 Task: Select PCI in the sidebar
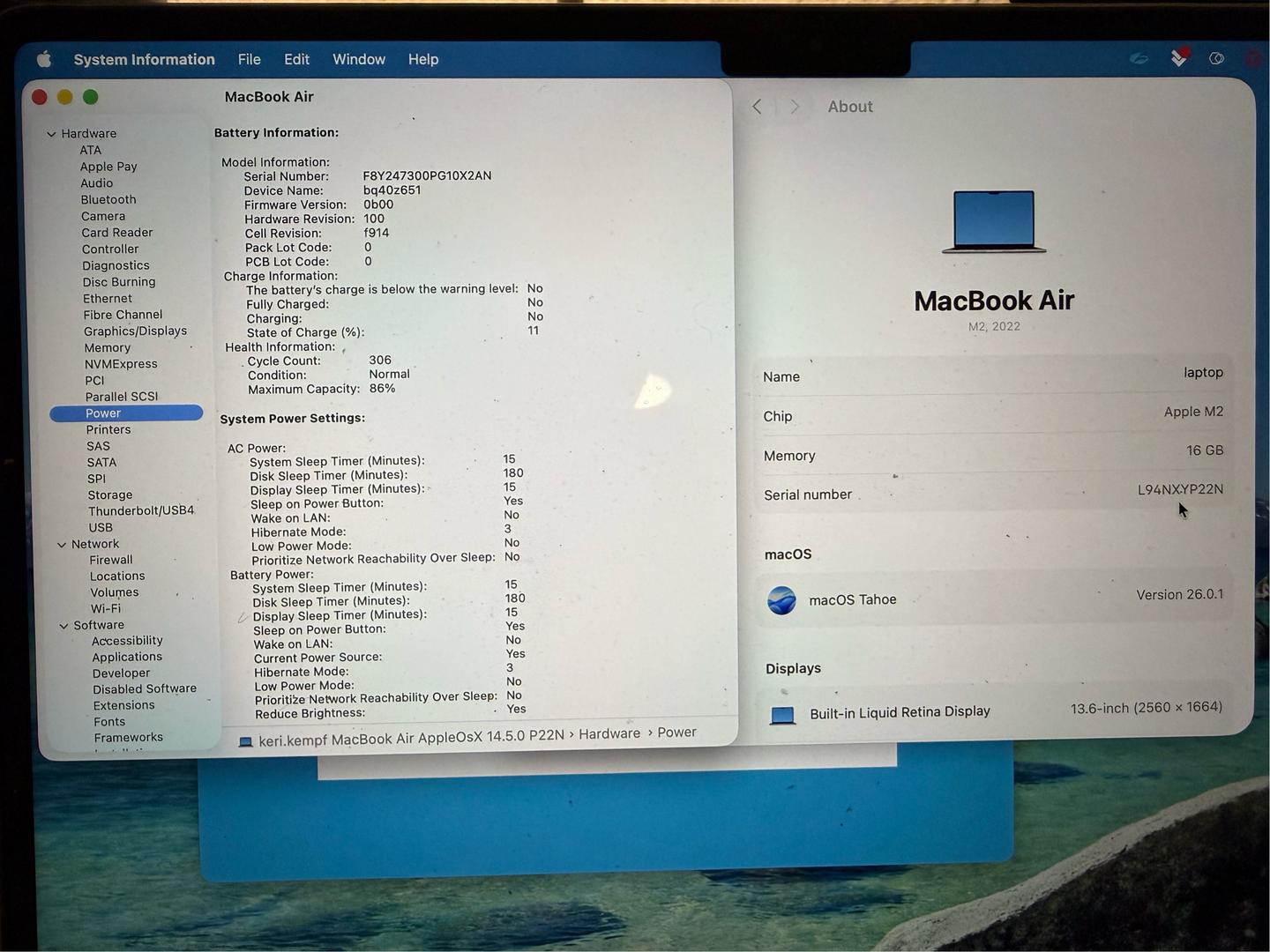pos(94,381)
